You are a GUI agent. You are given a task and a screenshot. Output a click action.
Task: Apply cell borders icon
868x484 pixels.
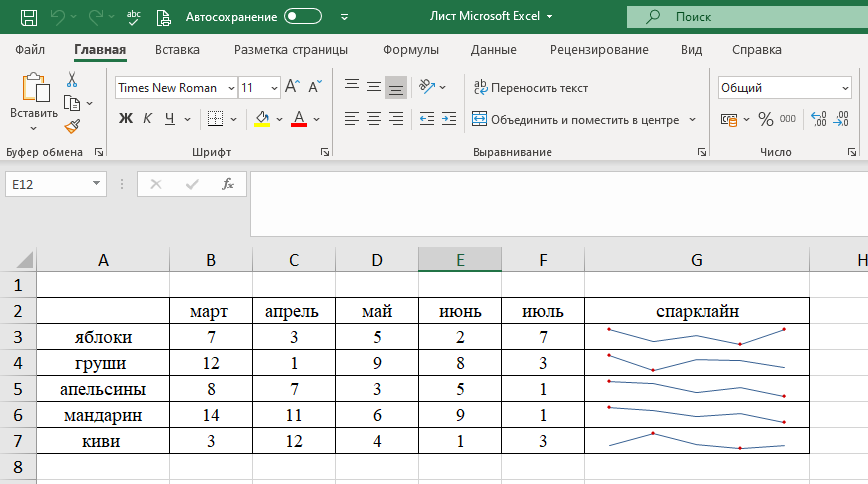[x=215, y=119]
